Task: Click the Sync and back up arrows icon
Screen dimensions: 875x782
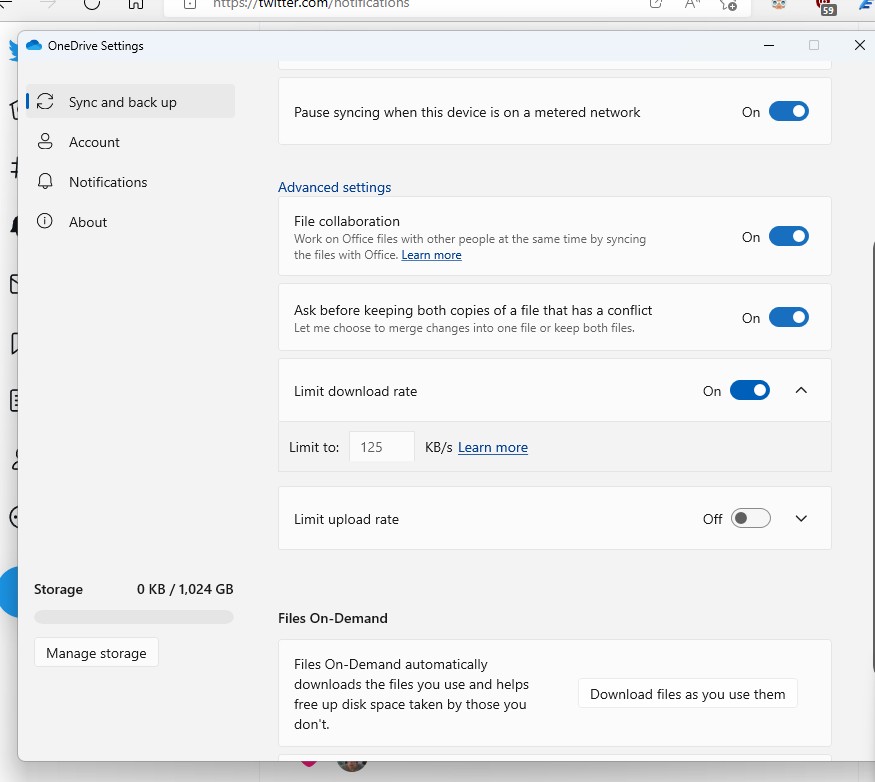Action: (45, 102)
